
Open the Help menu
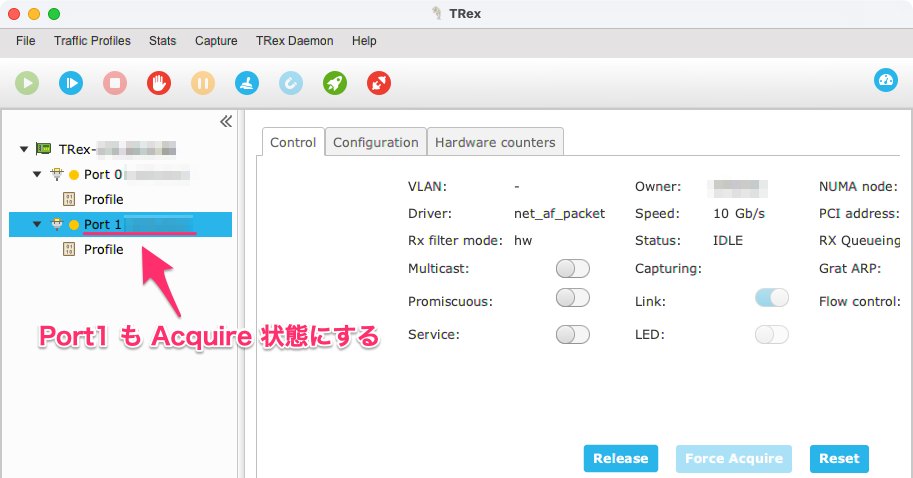(364, 41)
